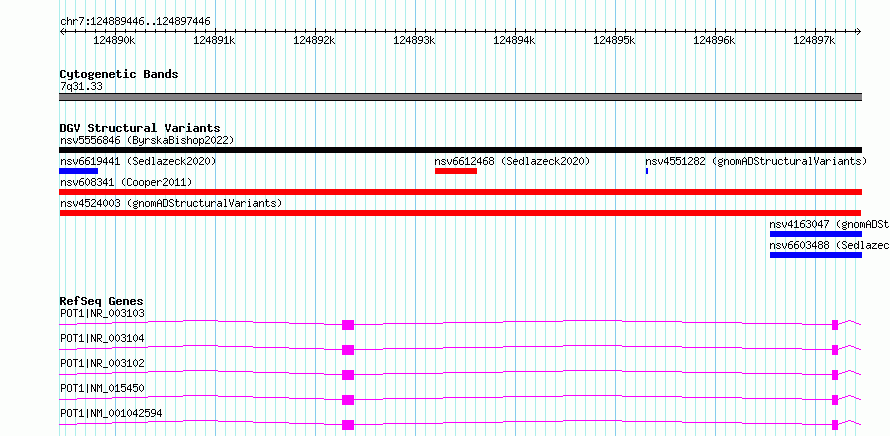890x436 pixels.
Task: Click the nsv608341 red variant bar
Action: 460,192
